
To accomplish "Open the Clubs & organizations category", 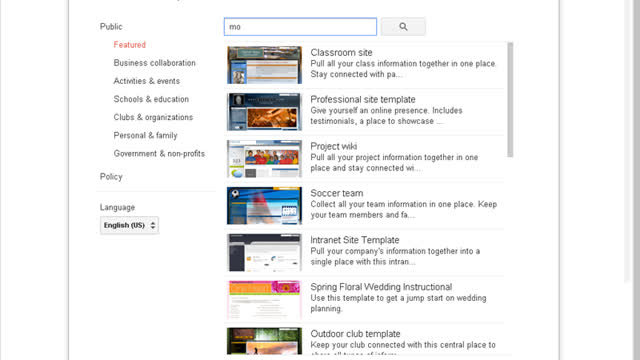I will (153, 117).
